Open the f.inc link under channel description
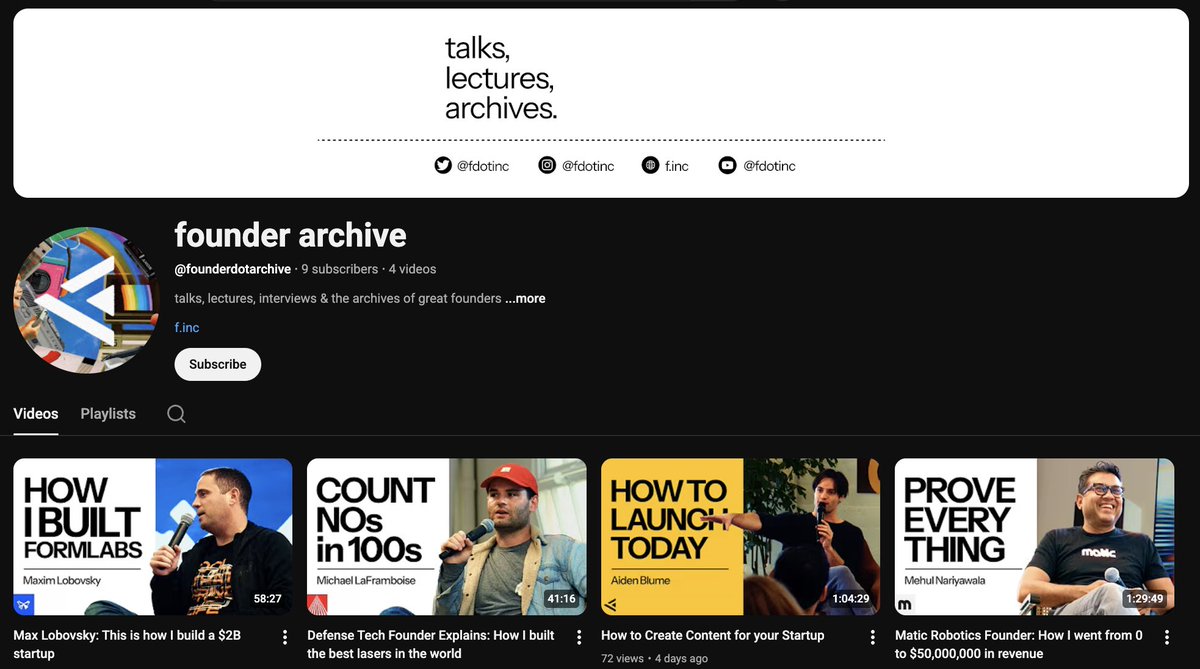Viewport: 1200px width, 669px height. [187, 327]
